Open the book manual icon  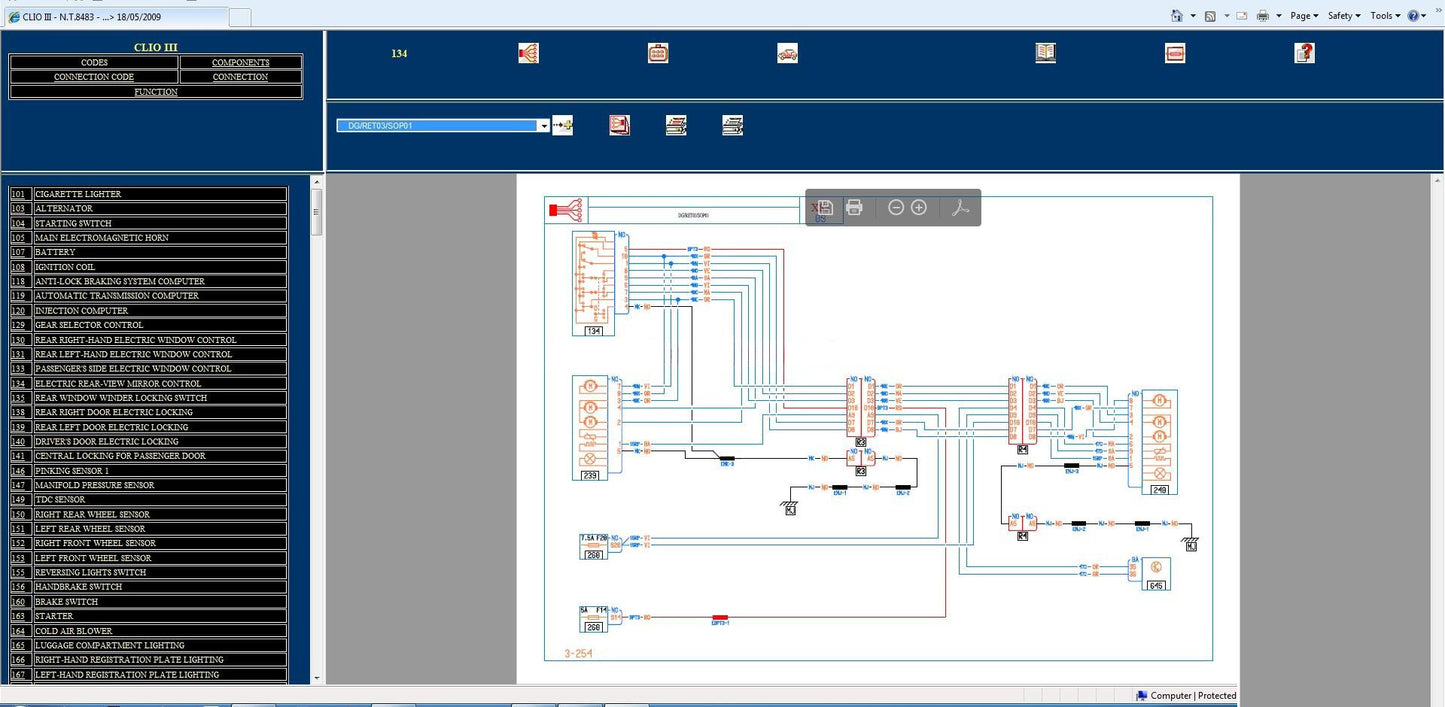point(1045,53)
